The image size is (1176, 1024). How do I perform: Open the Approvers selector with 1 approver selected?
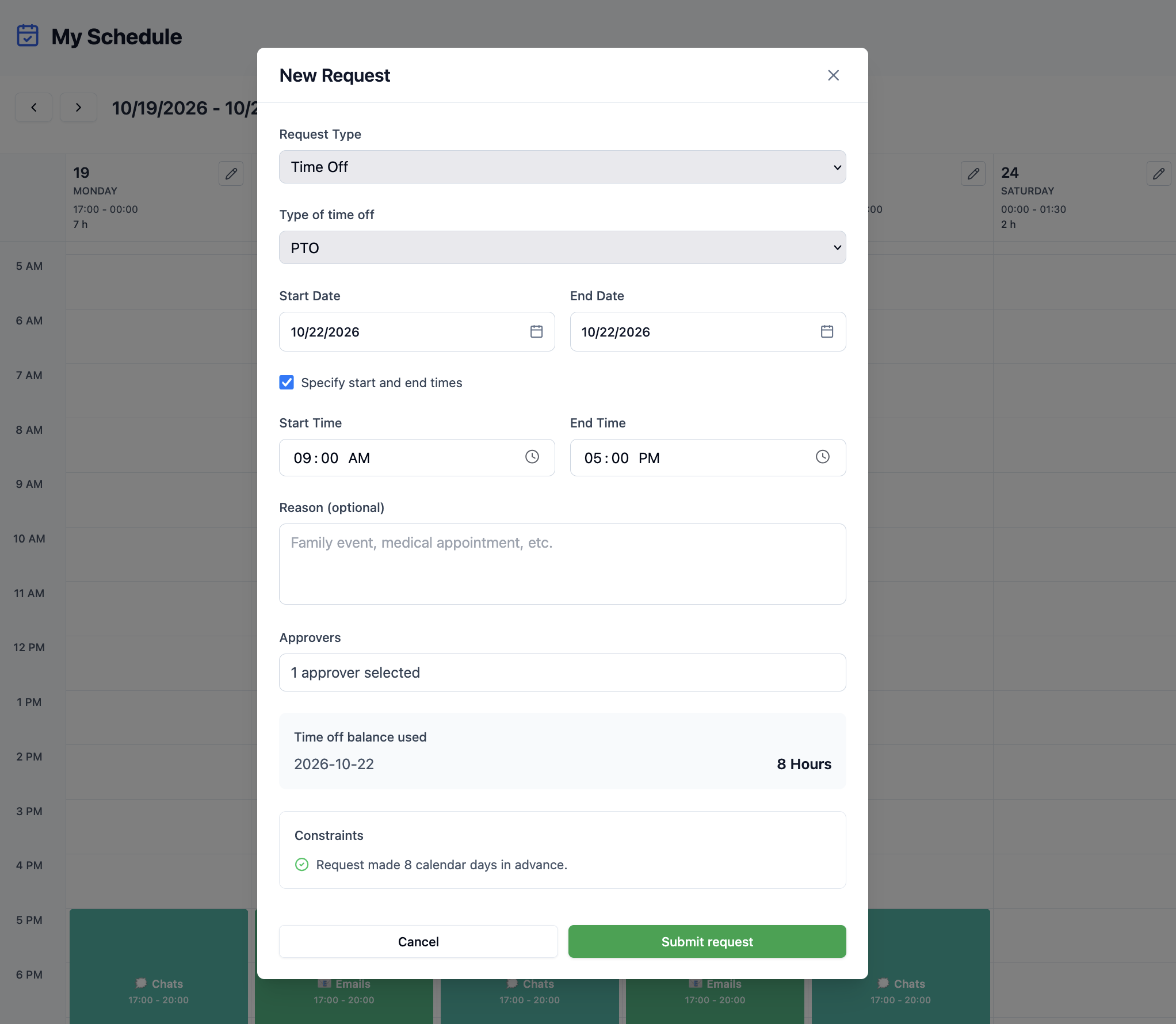562,673
